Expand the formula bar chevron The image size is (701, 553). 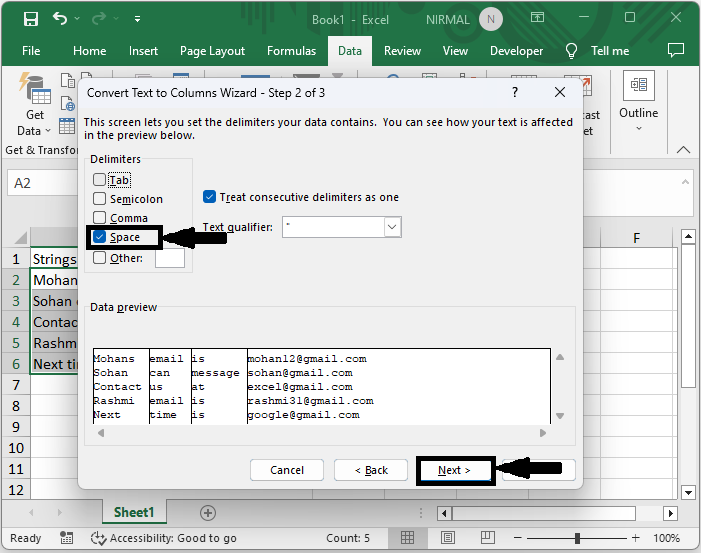(x=685, y=182)
